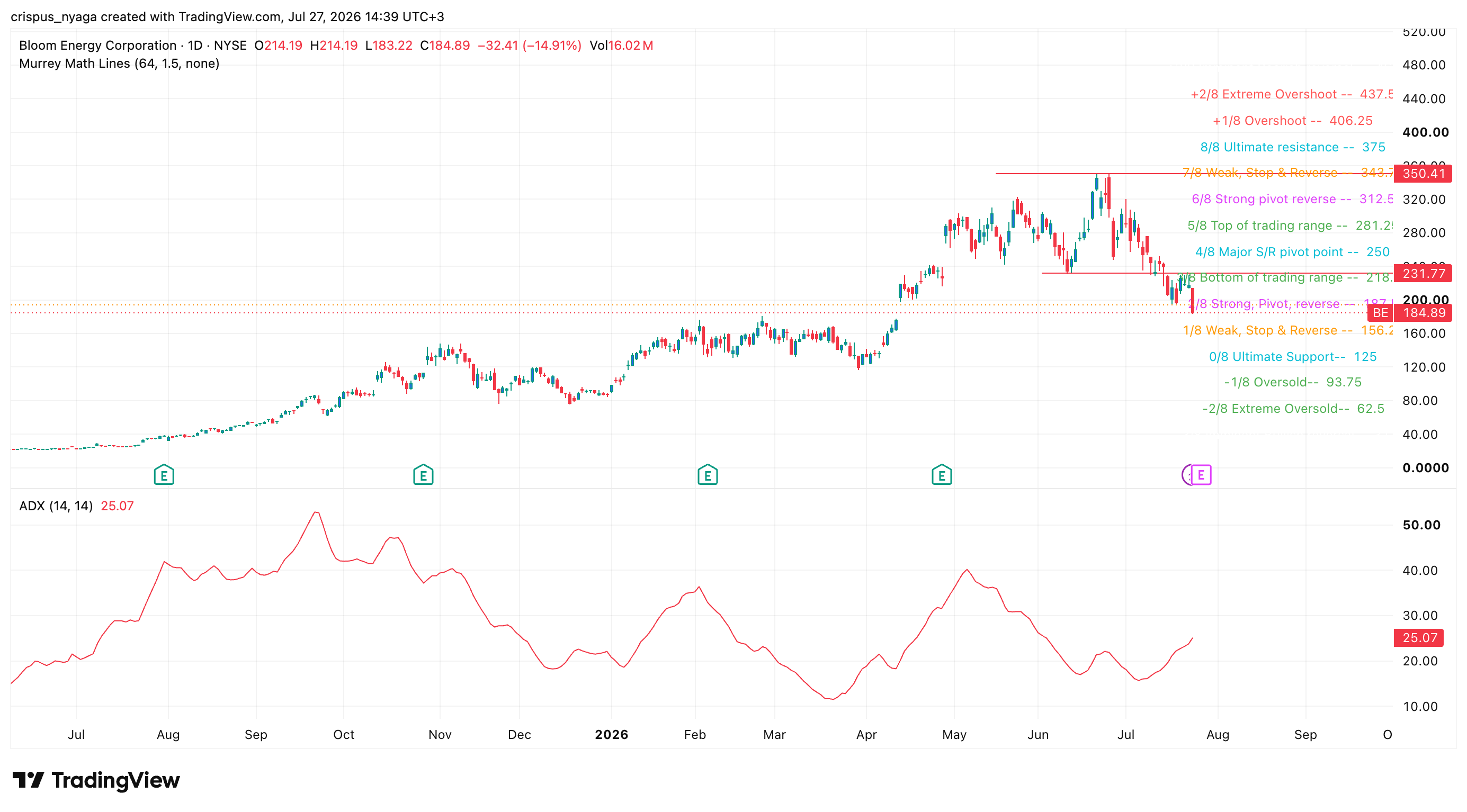The height and width of the screenshot is (812, 1467).
Task: Click the 2026 year label on time axis
Action: (x=611, y=735)
